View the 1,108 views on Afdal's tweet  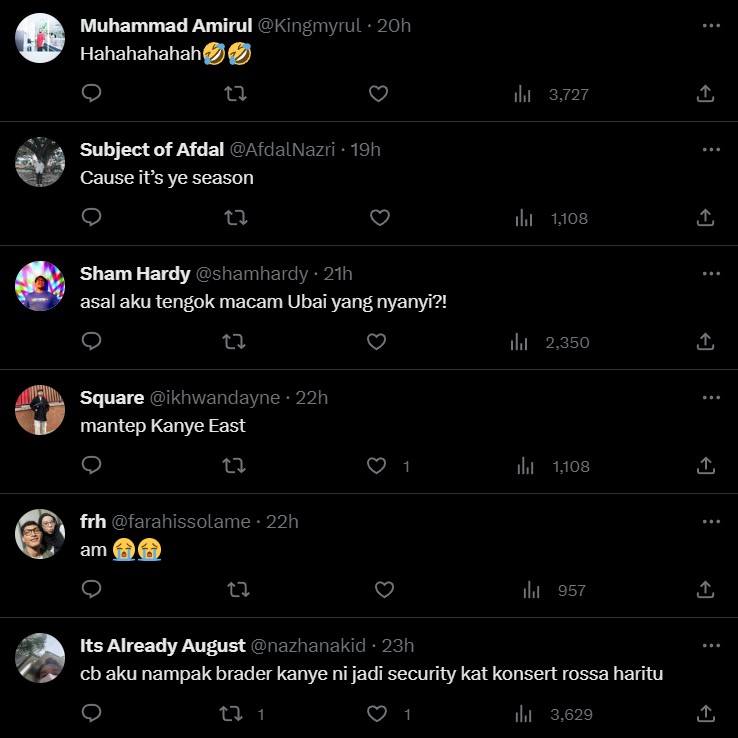[x=551, y=218]
